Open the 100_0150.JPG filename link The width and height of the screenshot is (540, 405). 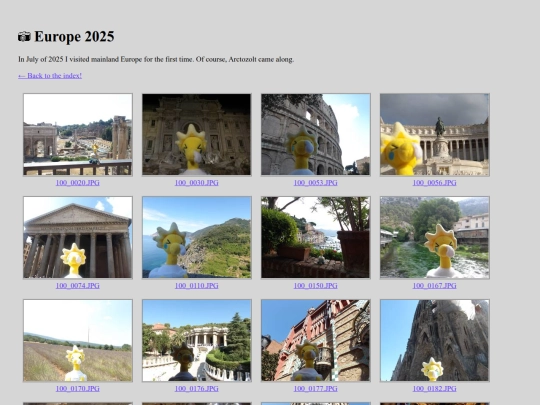[315, 285]
